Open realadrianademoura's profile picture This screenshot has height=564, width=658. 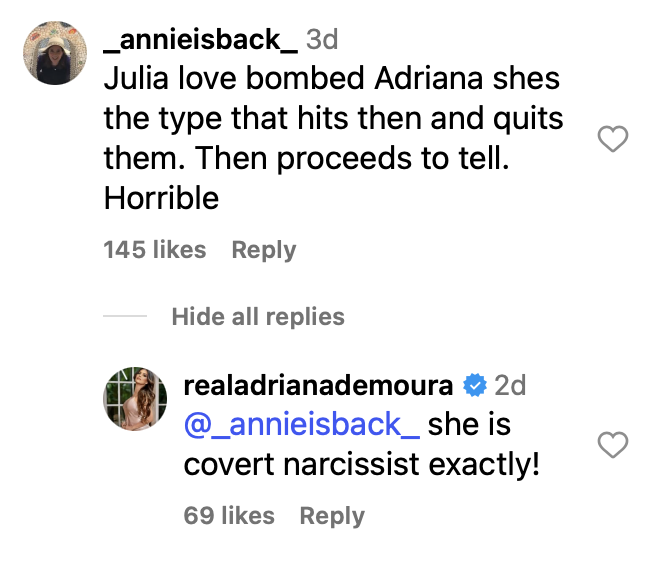tap(133, 397)
